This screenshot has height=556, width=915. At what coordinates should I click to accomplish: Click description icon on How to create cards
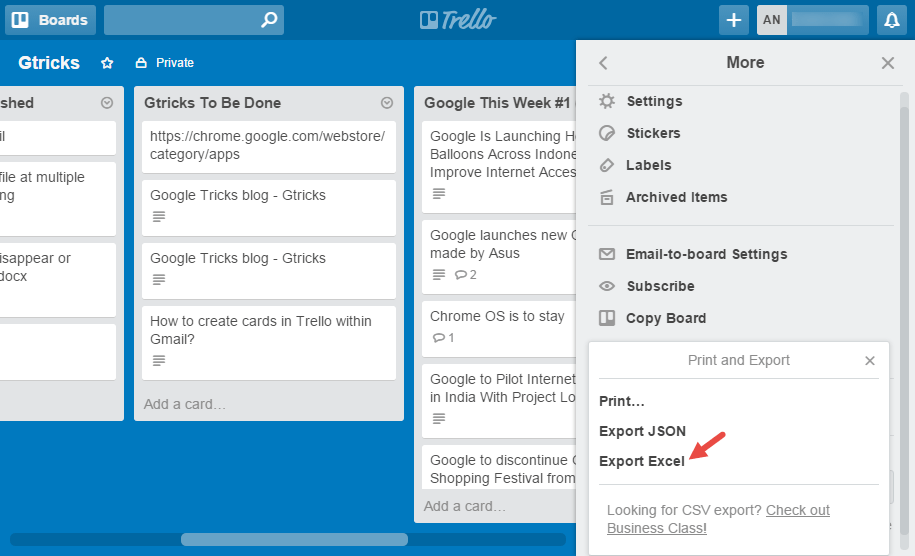tap(159, 361)
